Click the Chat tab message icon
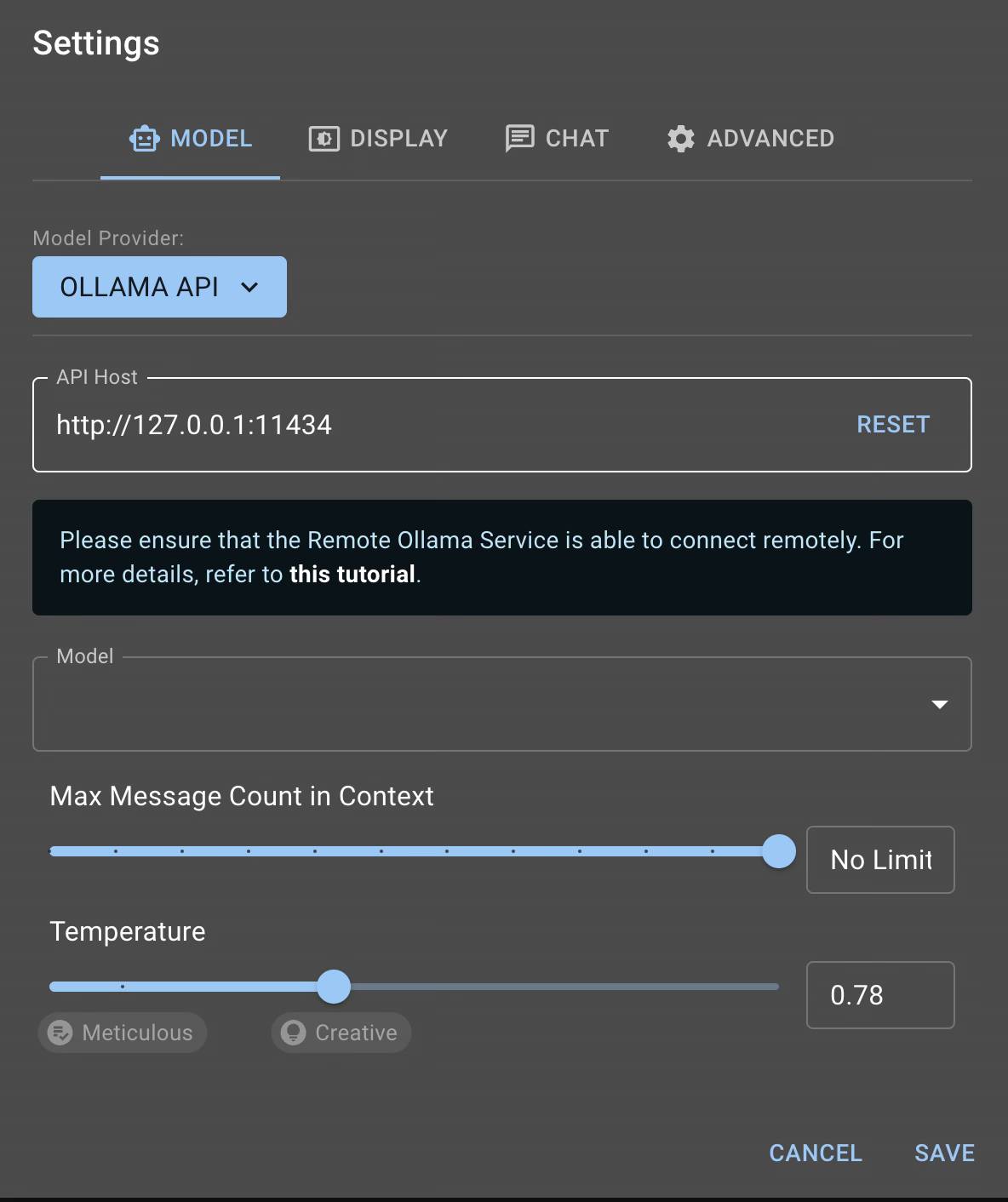 point(519,138)
